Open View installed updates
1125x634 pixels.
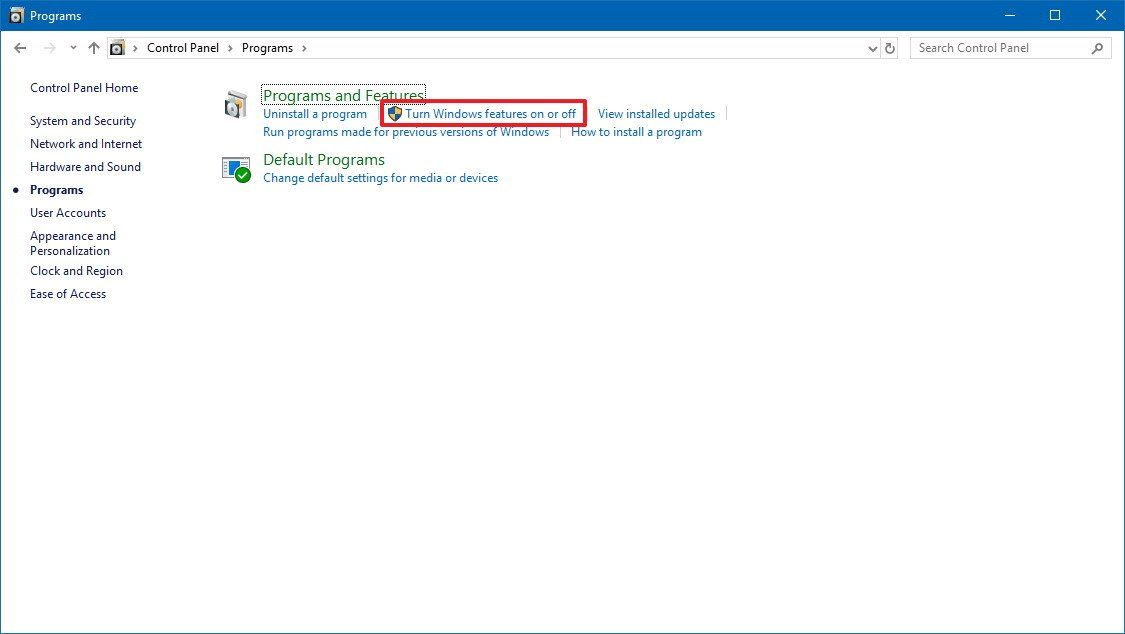point(656,113)
